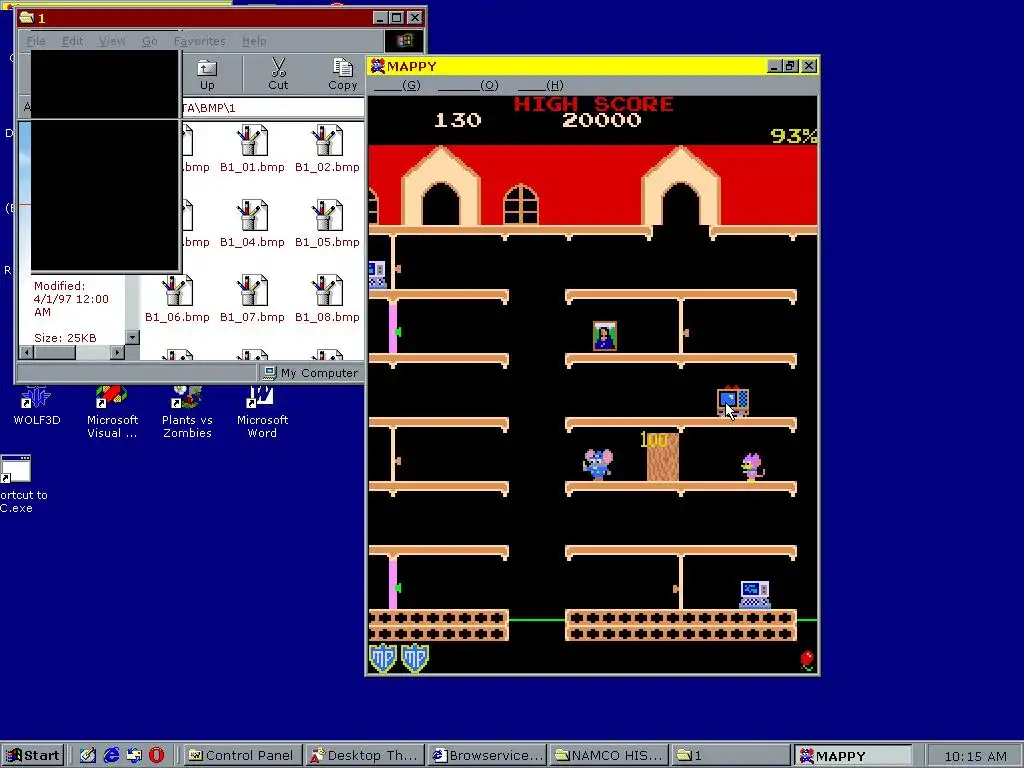The image size is (1024, 768).
Task: Click the computer item on bottom floor
Action: coord(755,595)
